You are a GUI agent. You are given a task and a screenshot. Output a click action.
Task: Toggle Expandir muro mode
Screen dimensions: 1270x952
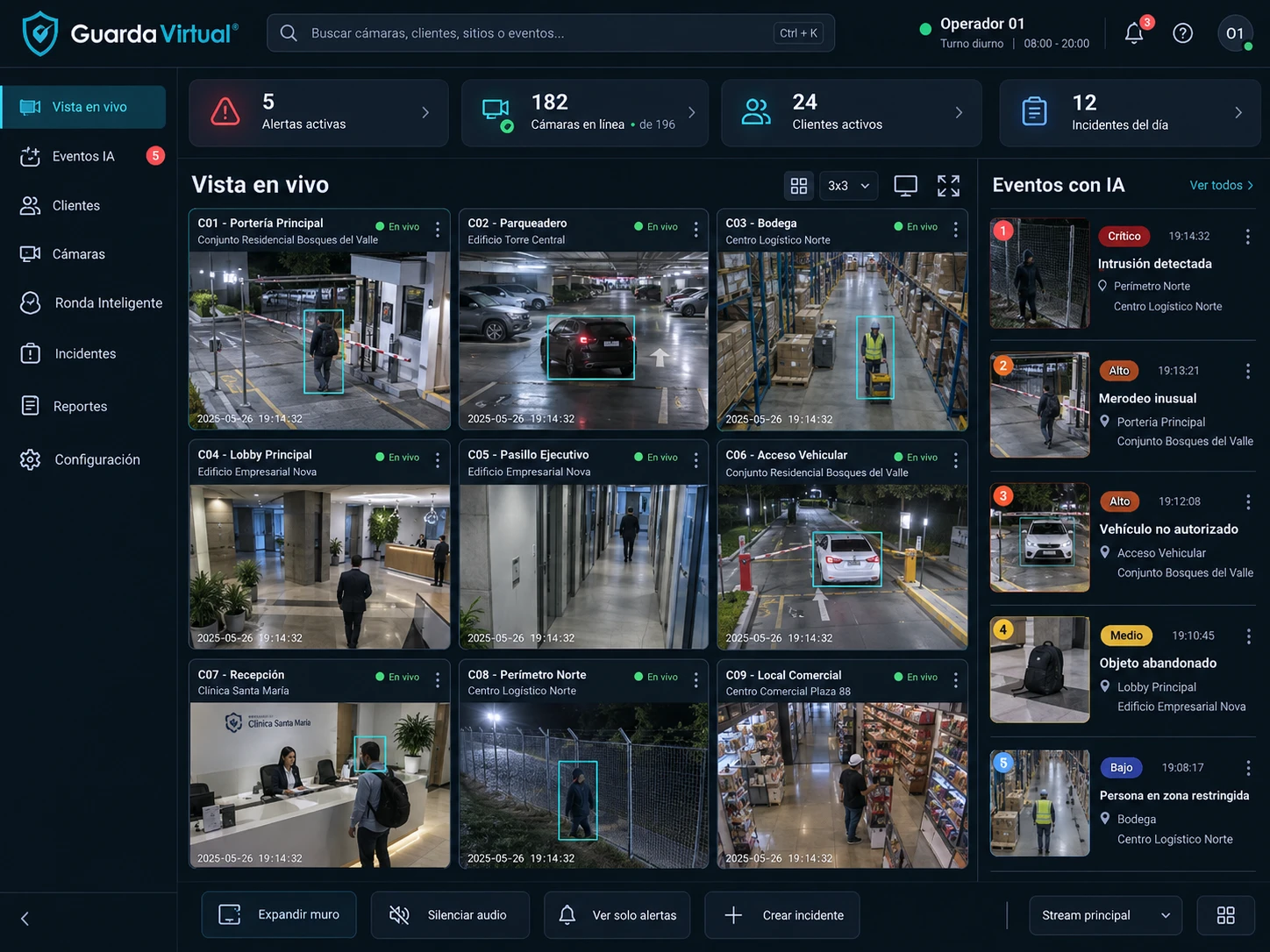pyautogui.click(x=279, y=915)
